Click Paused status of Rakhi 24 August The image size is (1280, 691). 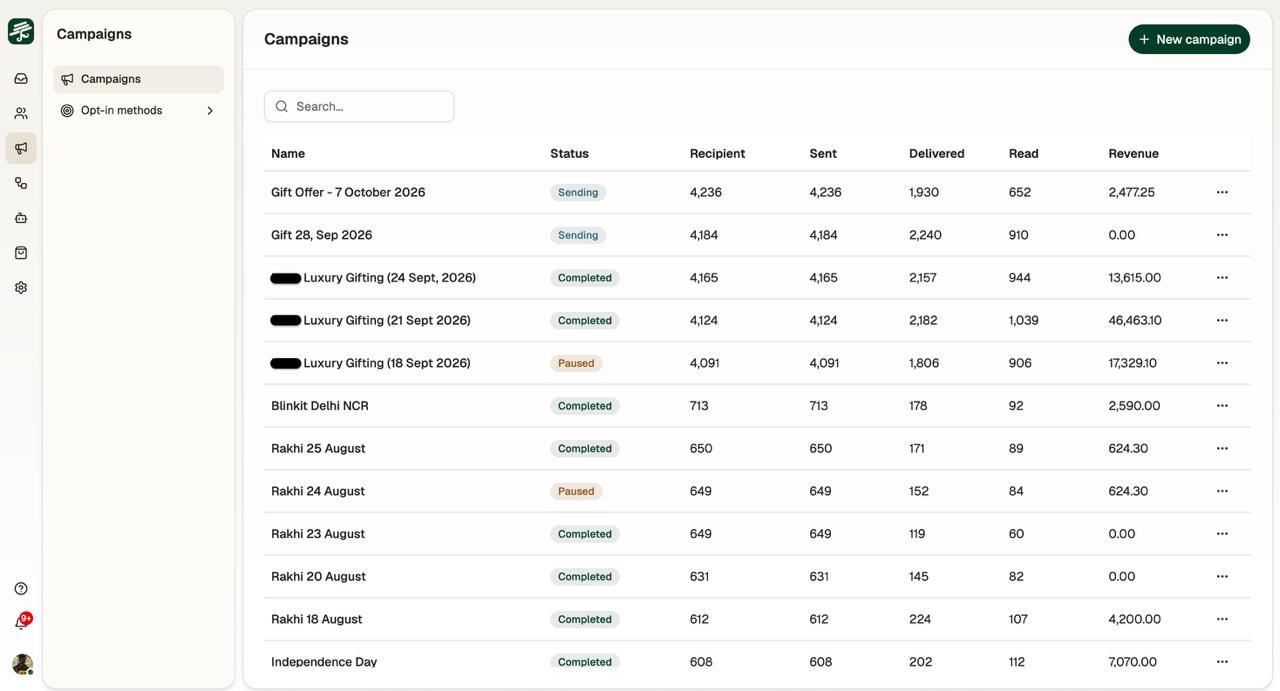(576, 491)
